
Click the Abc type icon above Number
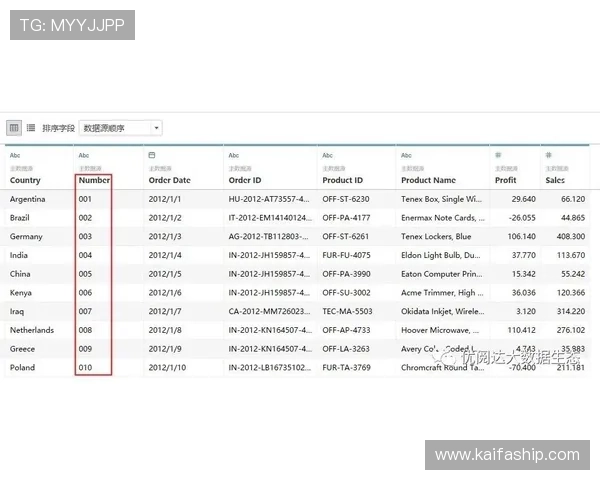point(84,155)
